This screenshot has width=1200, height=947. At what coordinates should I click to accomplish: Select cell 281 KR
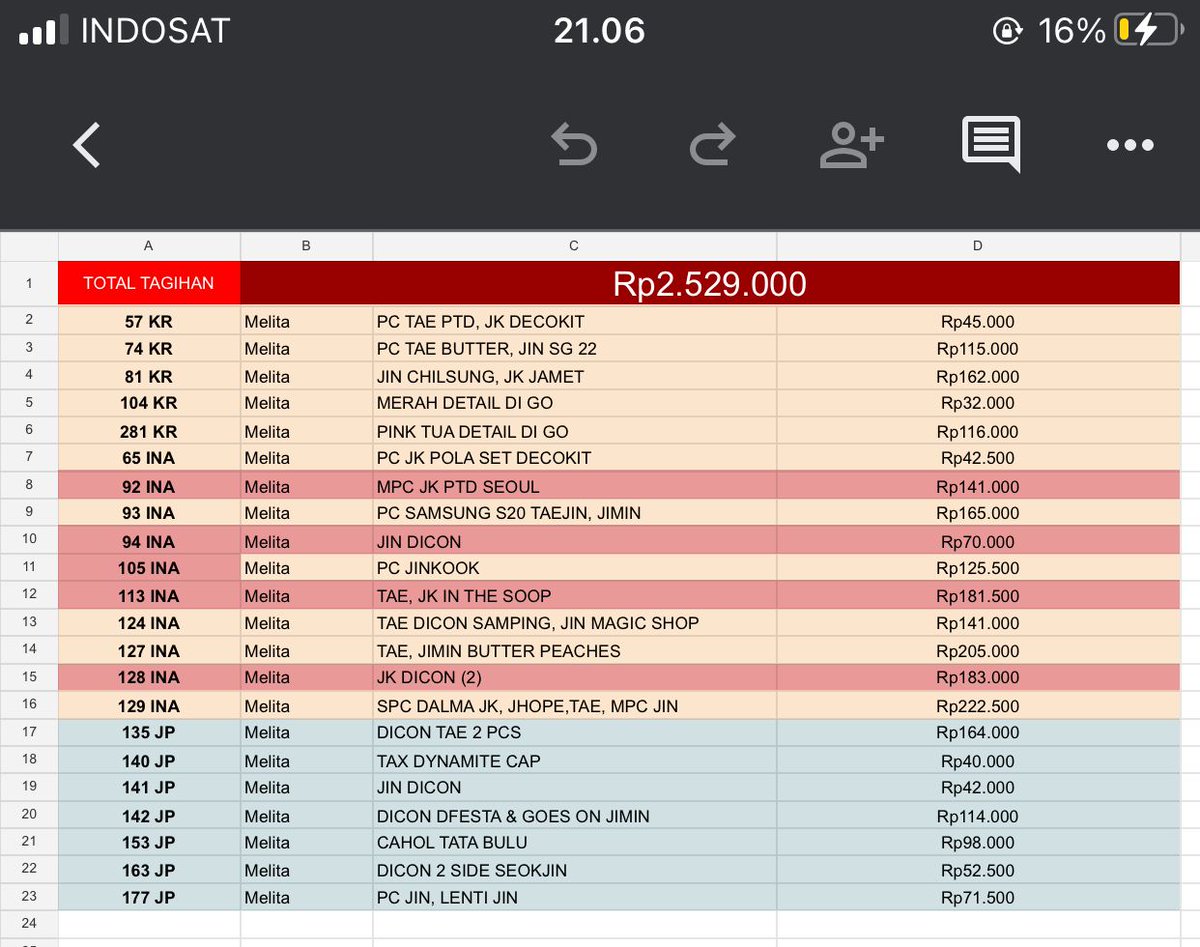pyautogui.click(x=149, y=431)
